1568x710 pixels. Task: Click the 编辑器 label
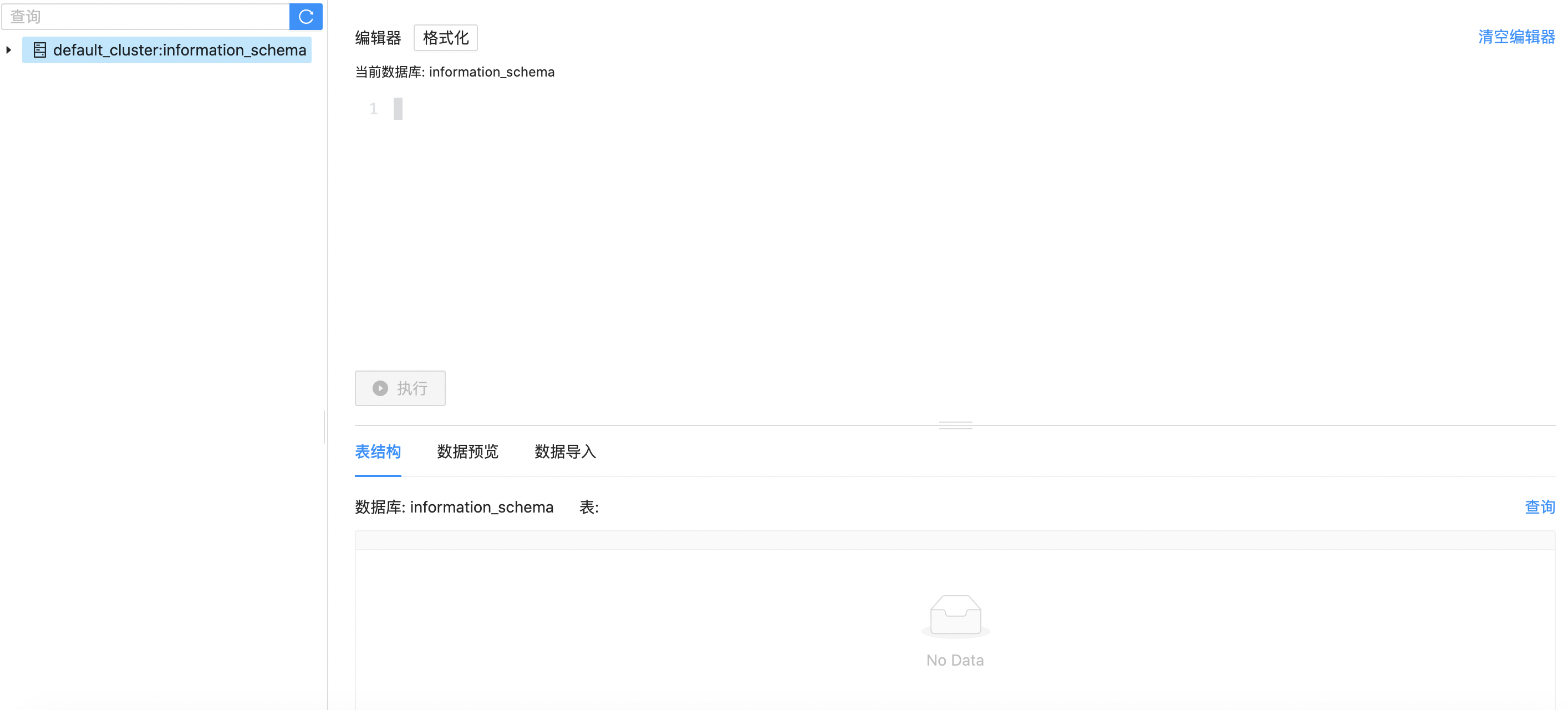pyautogui.click(x=378, y=38)
